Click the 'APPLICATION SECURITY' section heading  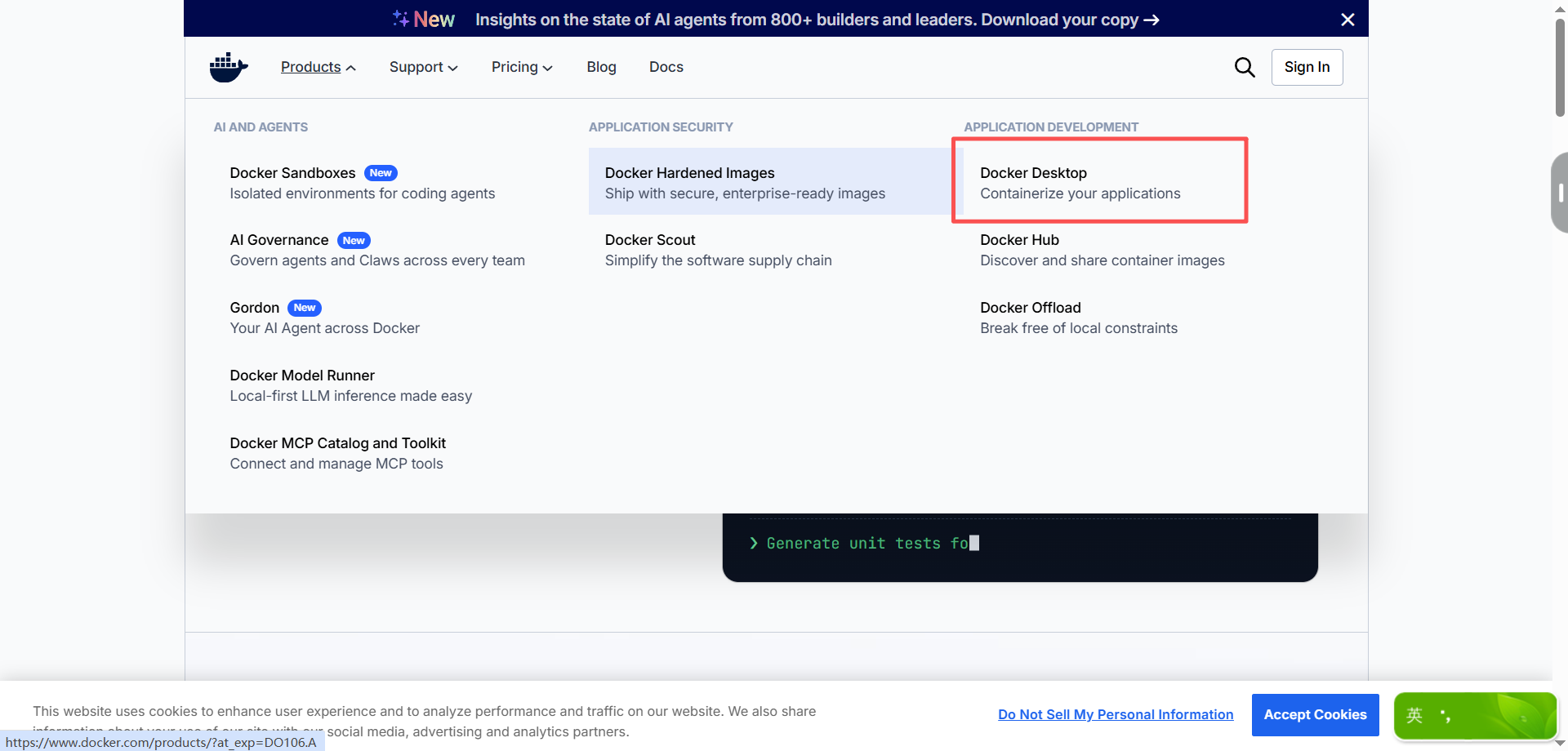[x=661, y=127]
